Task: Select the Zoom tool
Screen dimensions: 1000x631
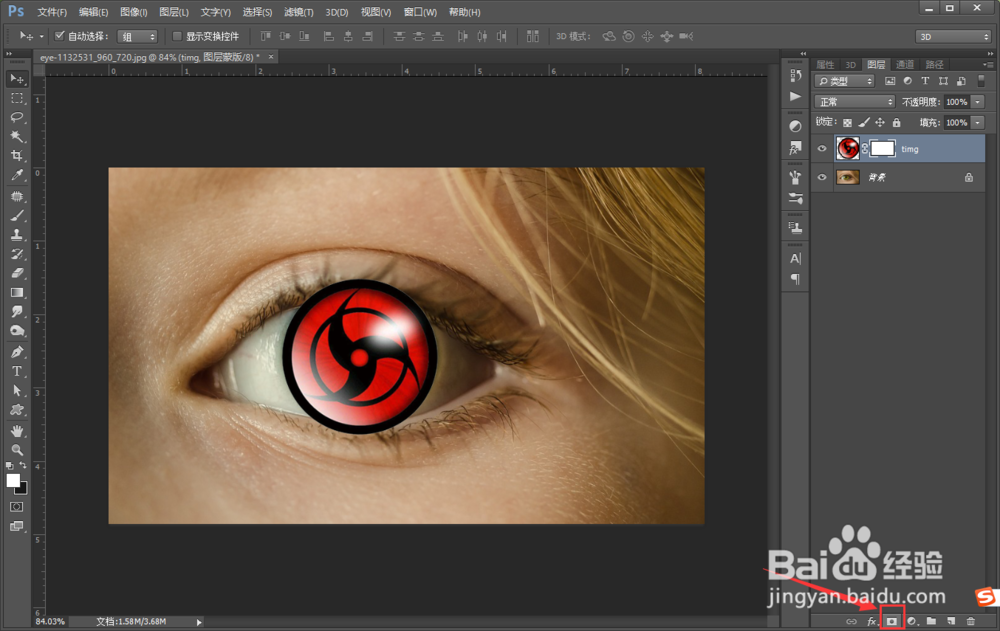Action: point(17,450)
